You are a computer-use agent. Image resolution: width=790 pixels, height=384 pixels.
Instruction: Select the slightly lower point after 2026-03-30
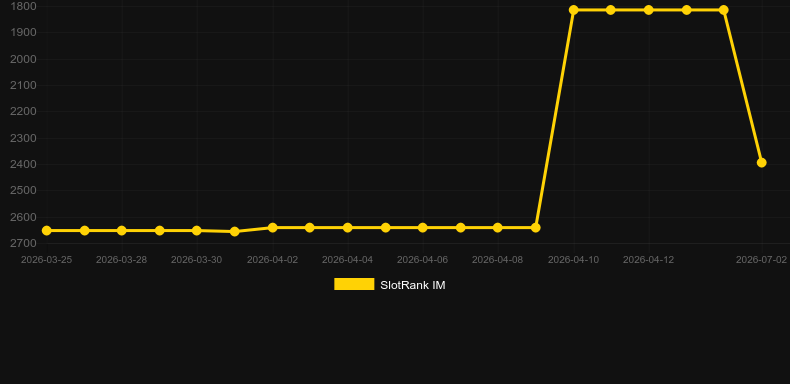234,231
